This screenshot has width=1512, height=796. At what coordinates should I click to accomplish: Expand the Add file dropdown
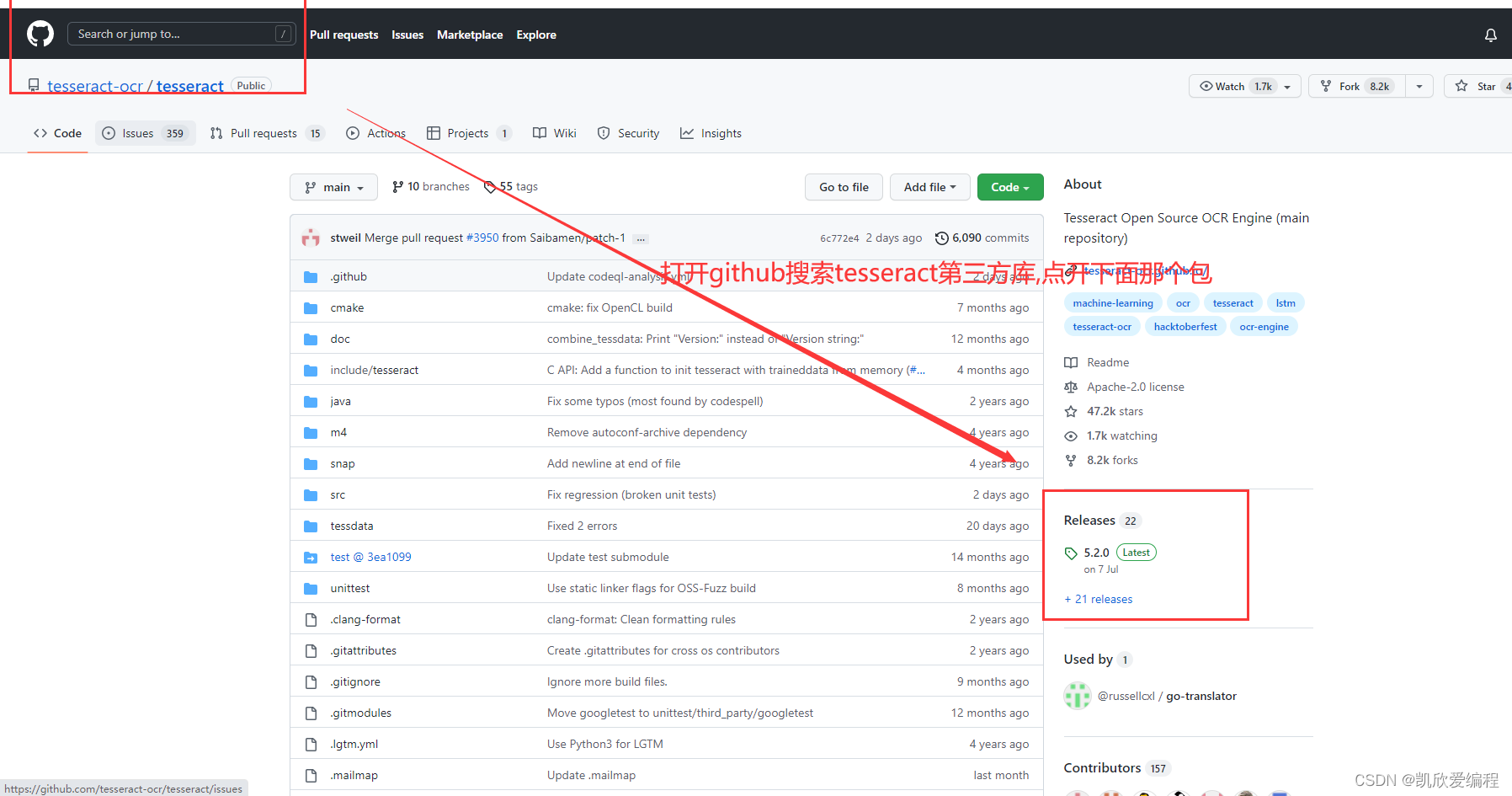pos(929,187)
